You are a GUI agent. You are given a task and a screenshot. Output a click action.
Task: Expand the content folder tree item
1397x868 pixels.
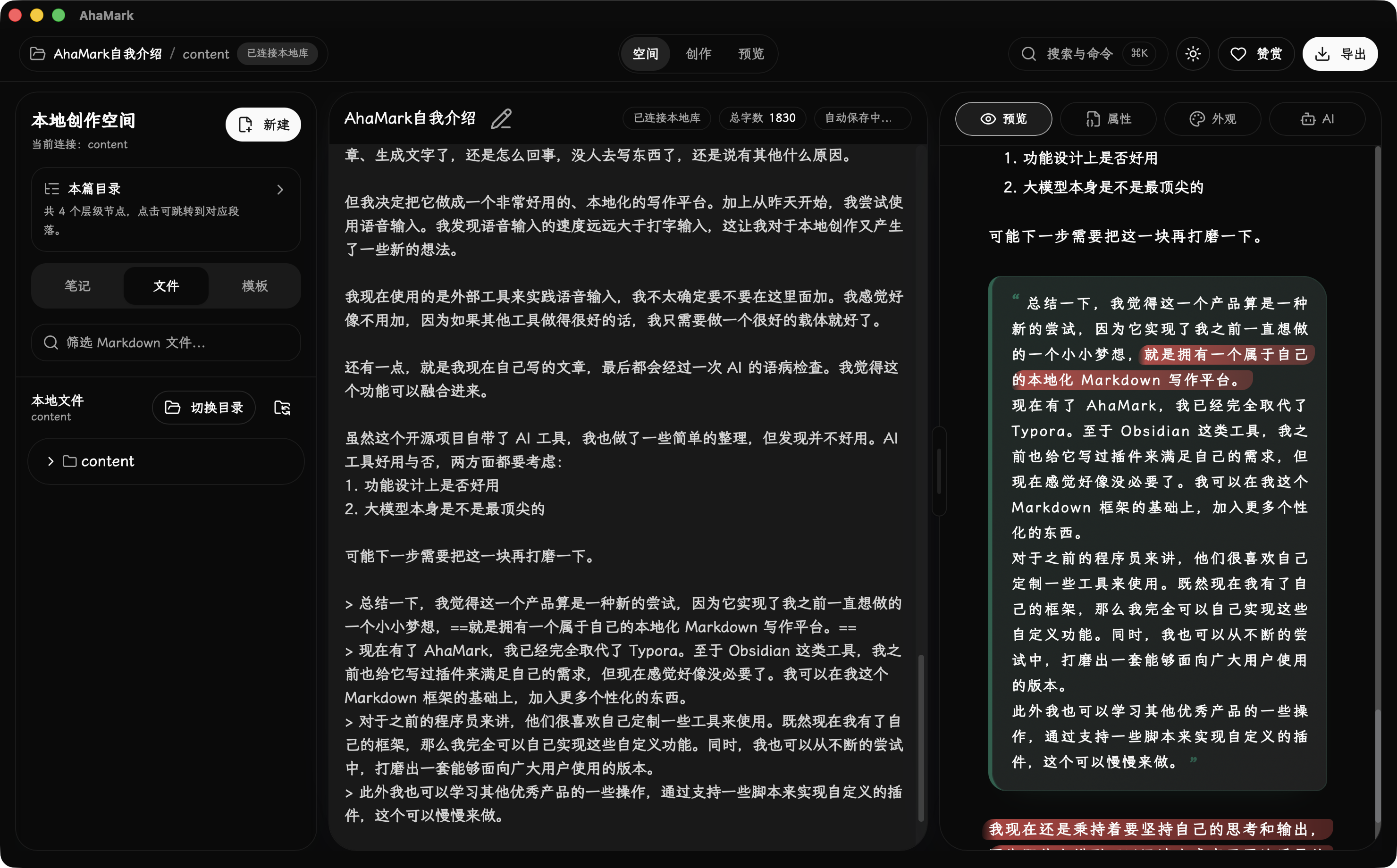[50, 461]
